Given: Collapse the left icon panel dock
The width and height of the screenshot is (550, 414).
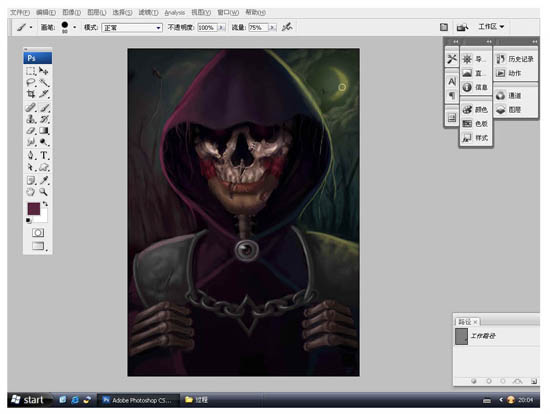Looking at the screenshot, I should pos(455,41).
